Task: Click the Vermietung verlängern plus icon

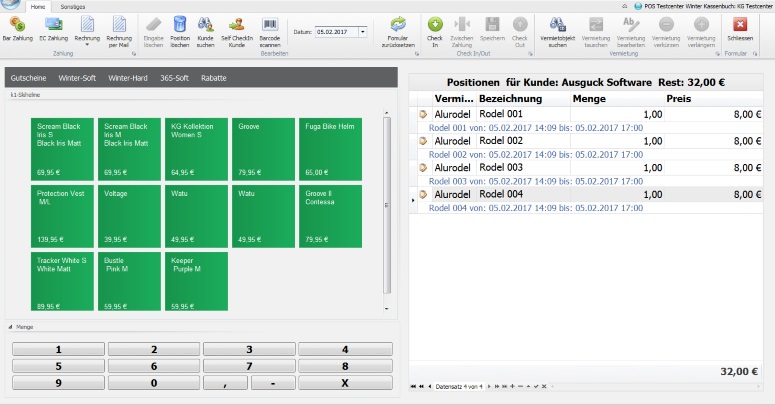Action: (701, 24)
